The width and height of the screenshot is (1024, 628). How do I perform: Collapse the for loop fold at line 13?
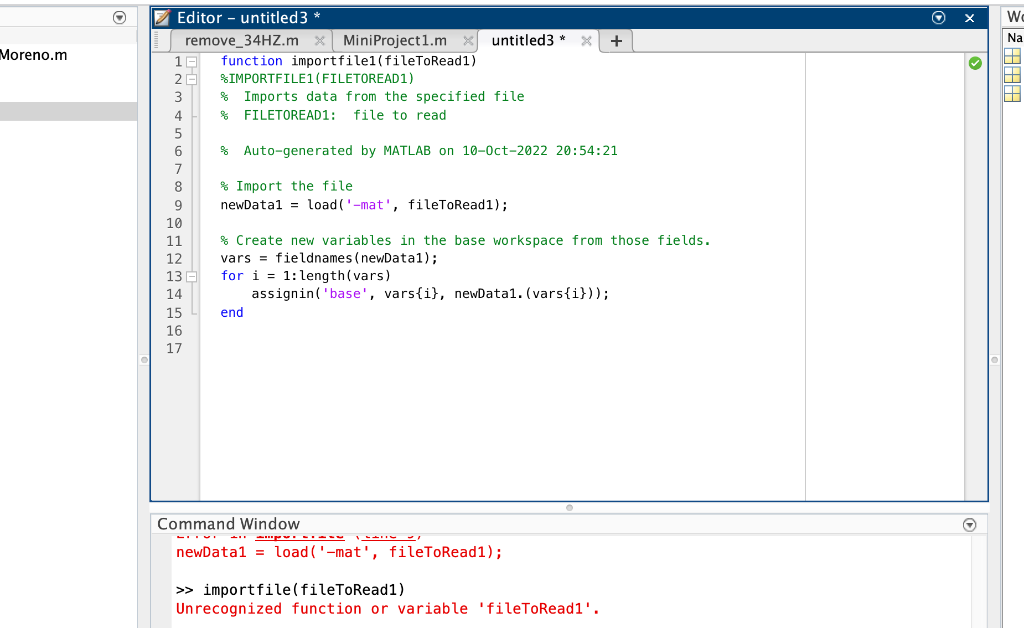pos(191,277)
